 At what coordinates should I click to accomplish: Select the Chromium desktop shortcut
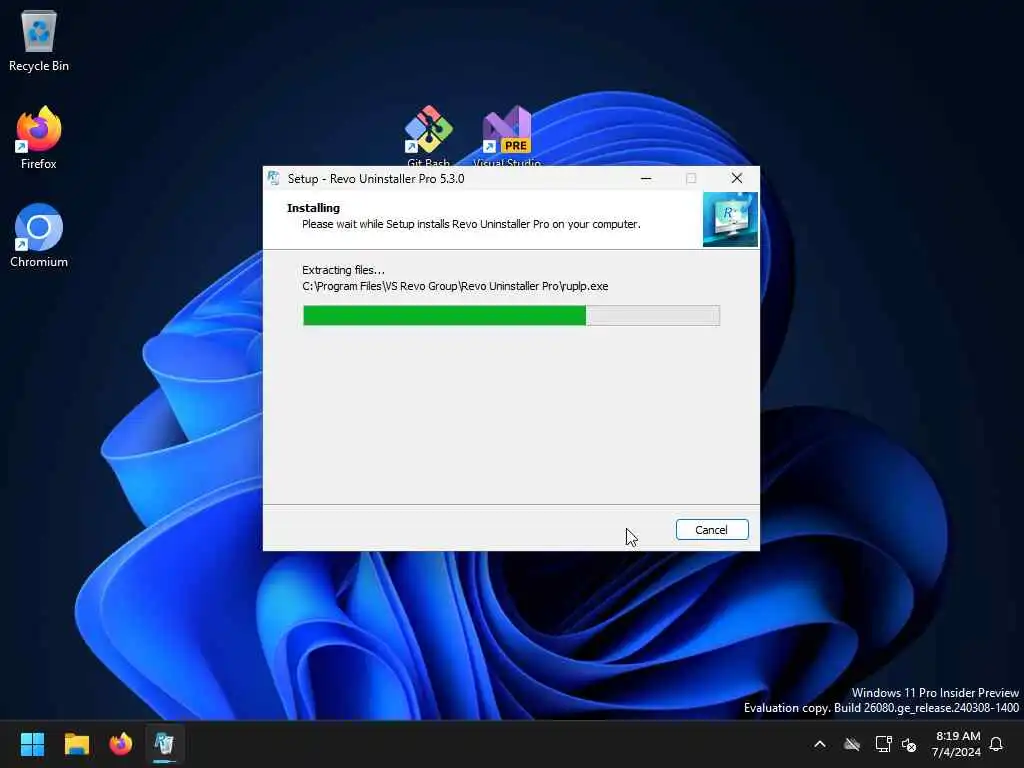[39, 236]
